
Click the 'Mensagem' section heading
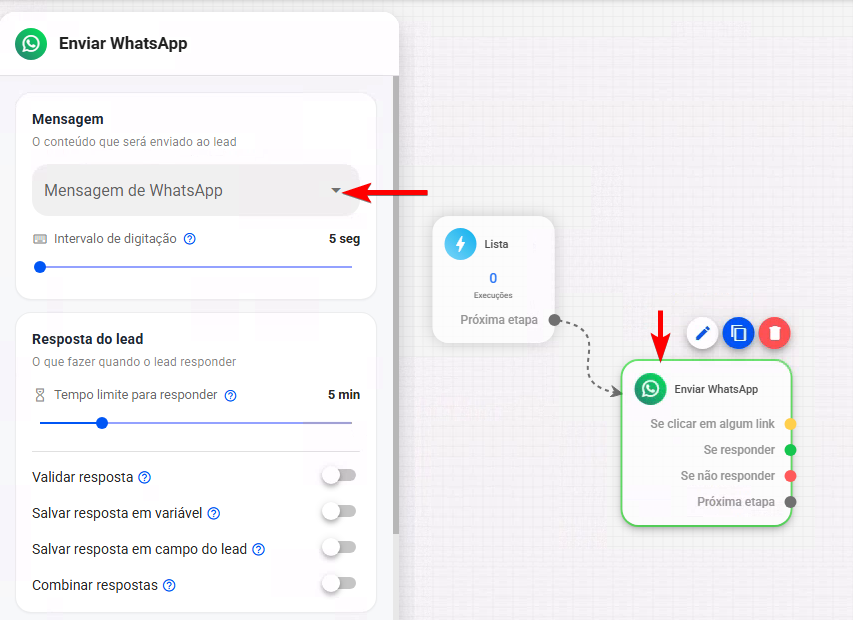coord(68,119)
